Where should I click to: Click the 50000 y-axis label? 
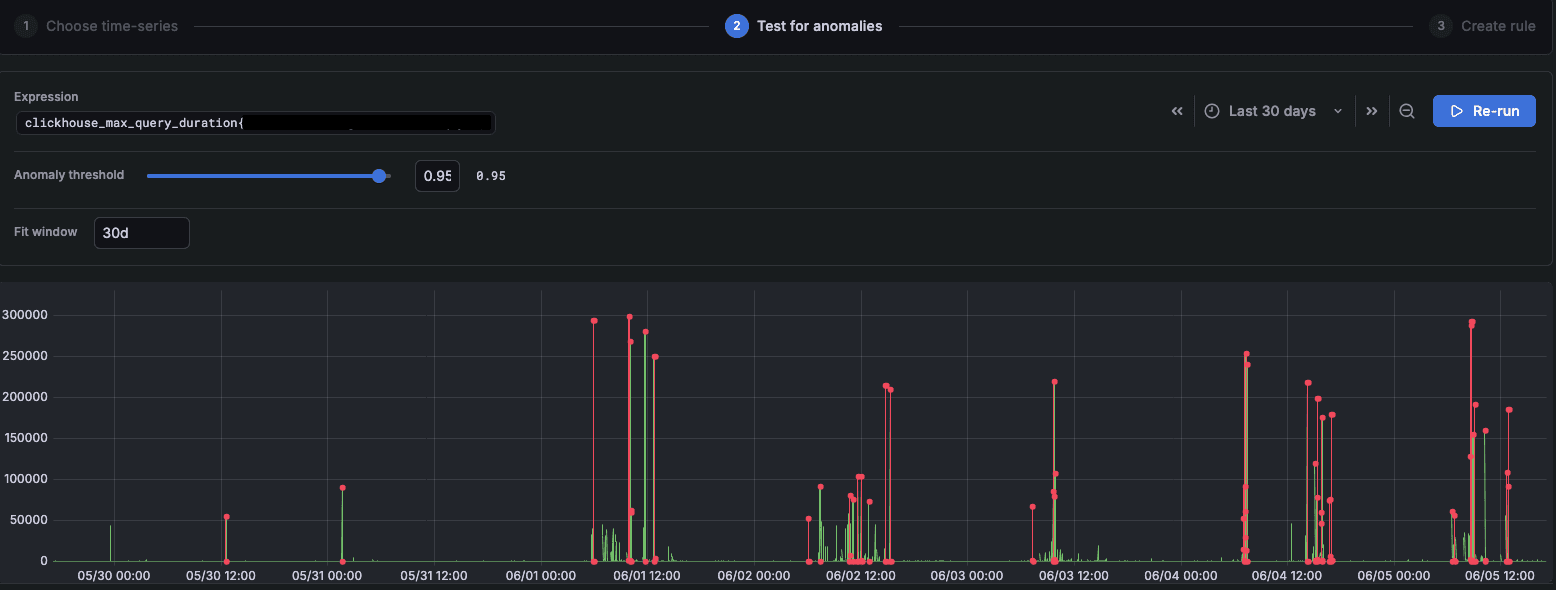(28, 520)
